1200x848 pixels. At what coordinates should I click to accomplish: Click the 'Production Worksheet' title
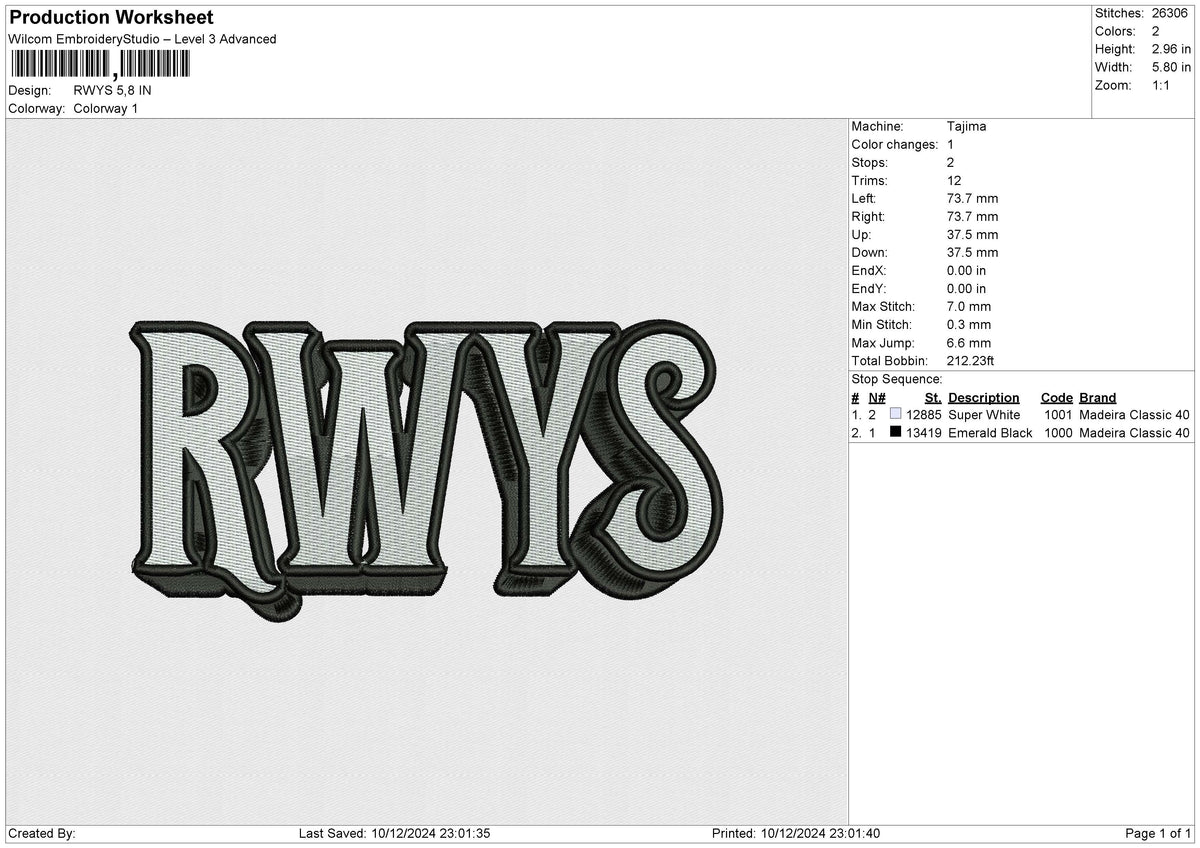[111, 18]
